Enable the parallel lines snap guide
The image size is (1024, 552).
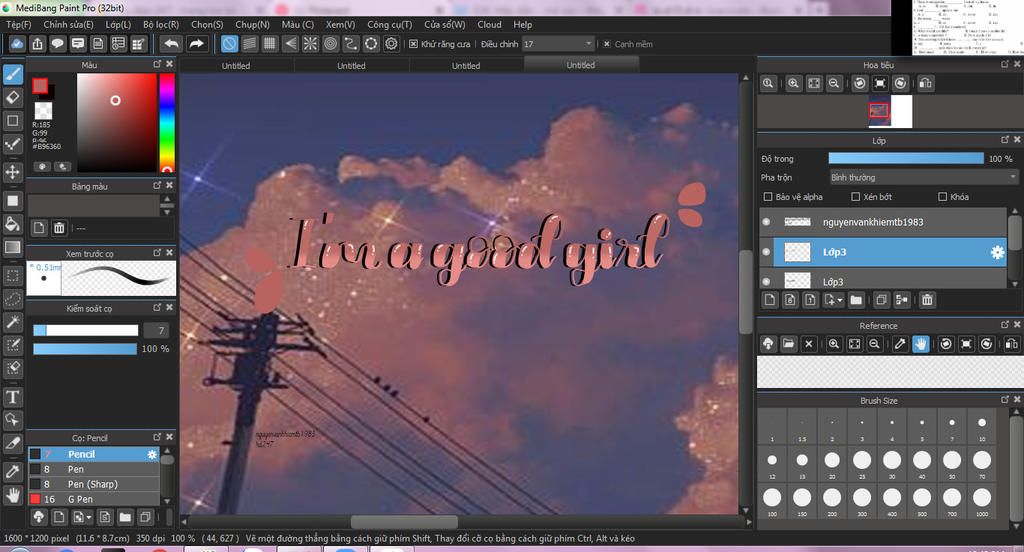point(249,44)
